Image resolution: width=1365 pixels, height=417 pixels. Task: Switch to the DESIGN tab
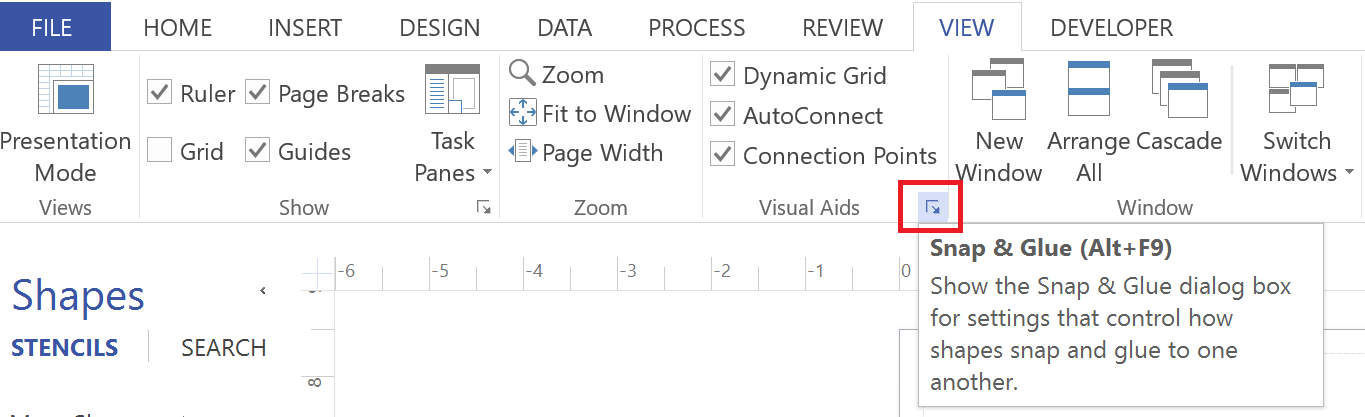[x=439, y=28]
